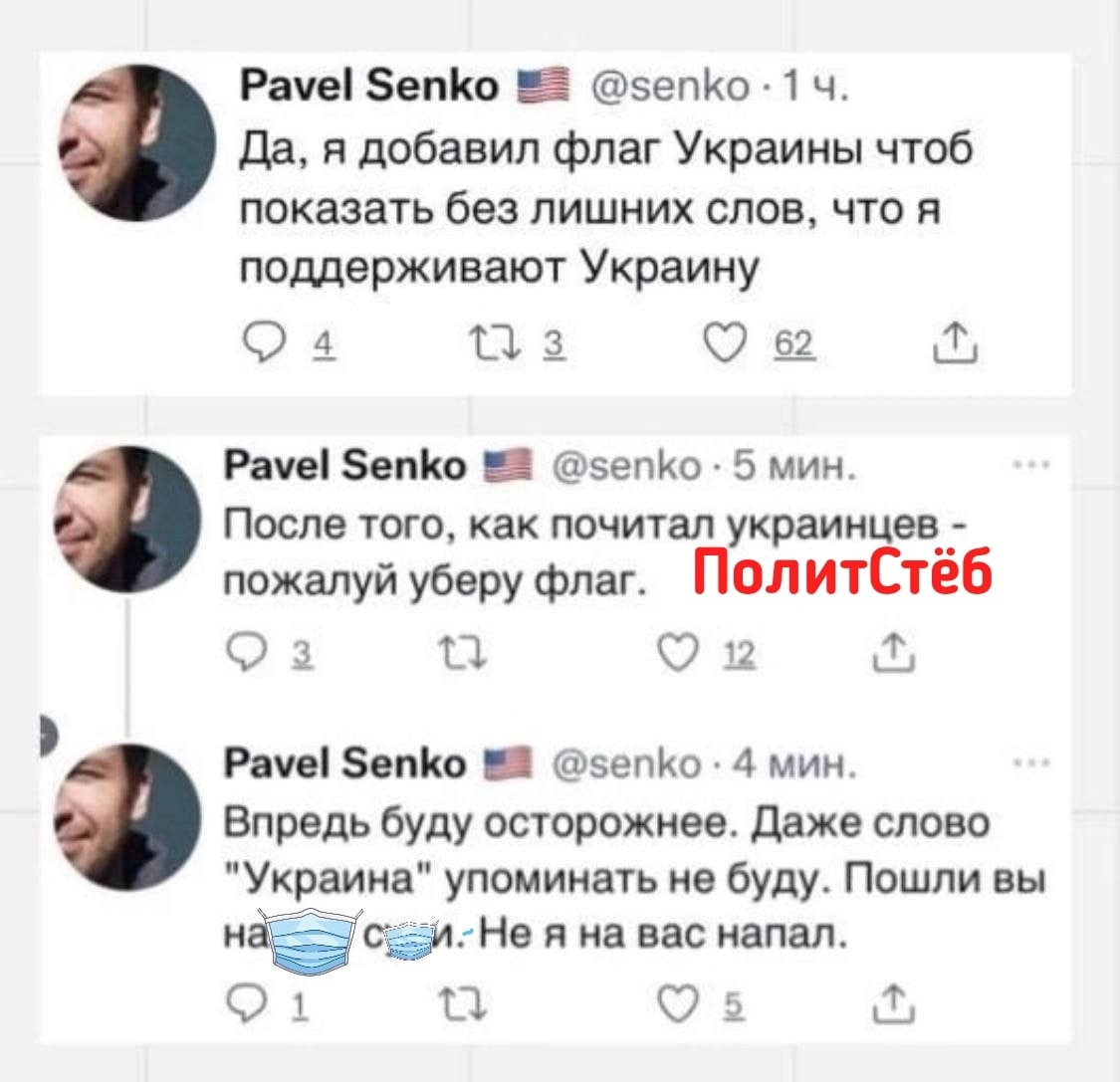The height and width of the screenshot is (1082, 1120).
Task: Click the @senko handle in the 5 мин. tweet
Action: pos(628,467)
